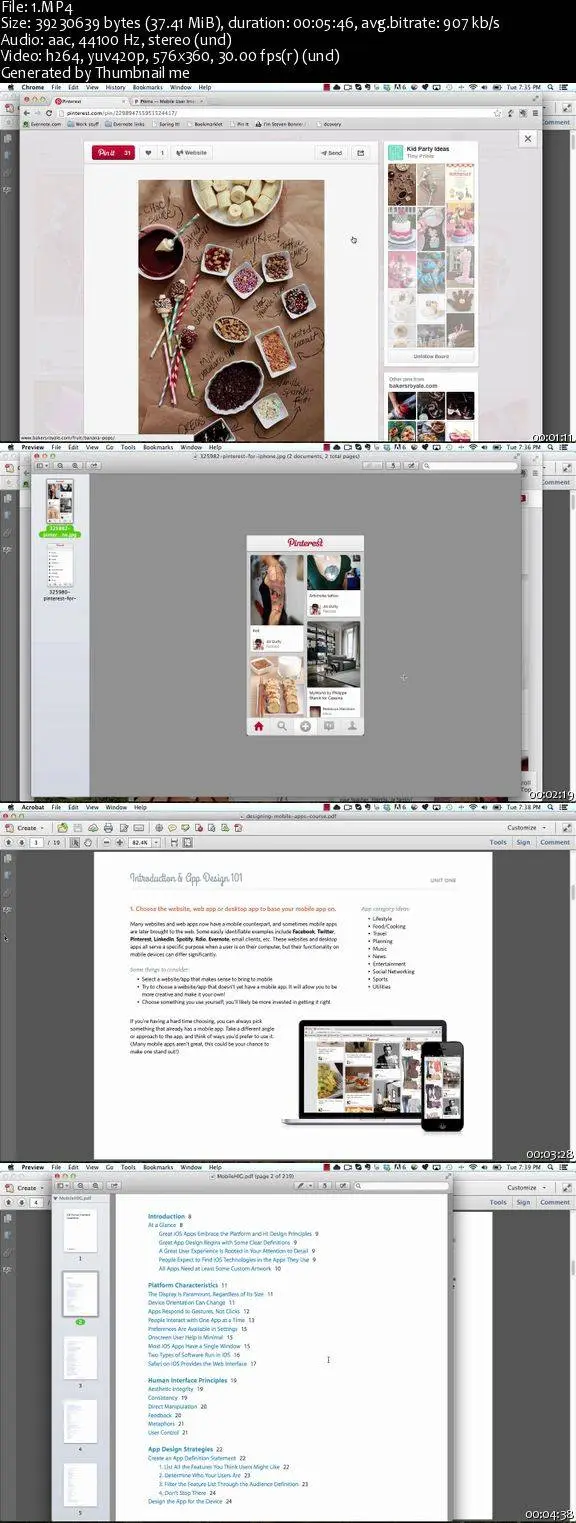Screen dimensions: 576x1523
Task: Close the Pinterest pin overlay with the X
Action: 527,139
